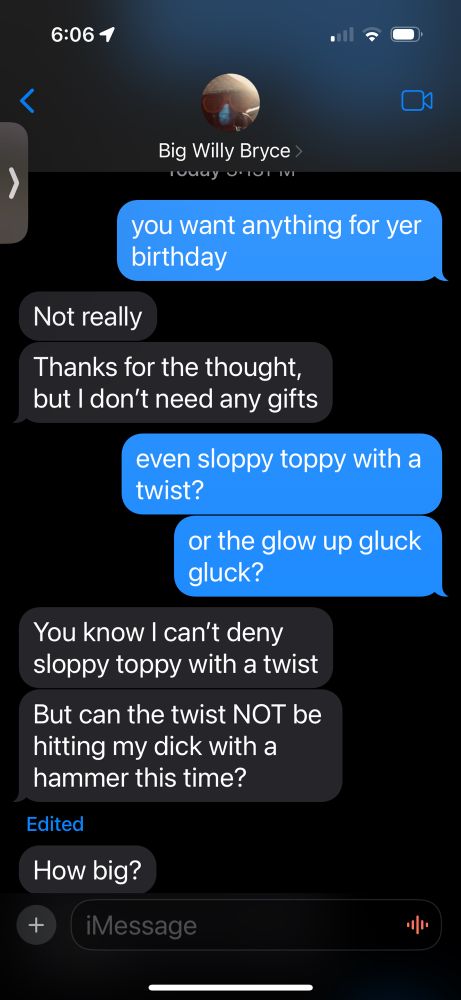Tap the cellular signal bars icon

[x=342, y=35]
